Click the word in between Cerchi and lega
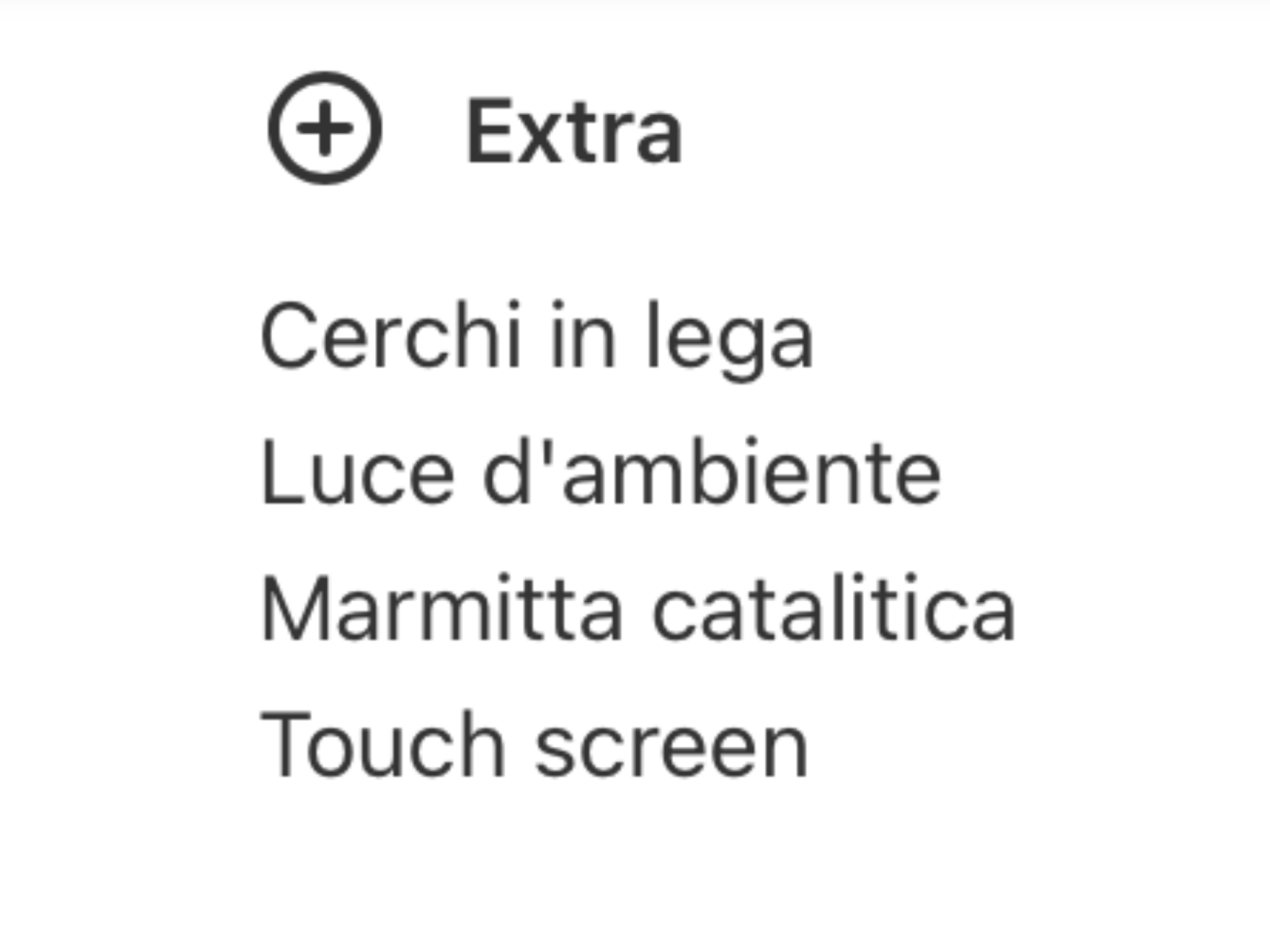1270x952 pixels. [x=583, y=337]
